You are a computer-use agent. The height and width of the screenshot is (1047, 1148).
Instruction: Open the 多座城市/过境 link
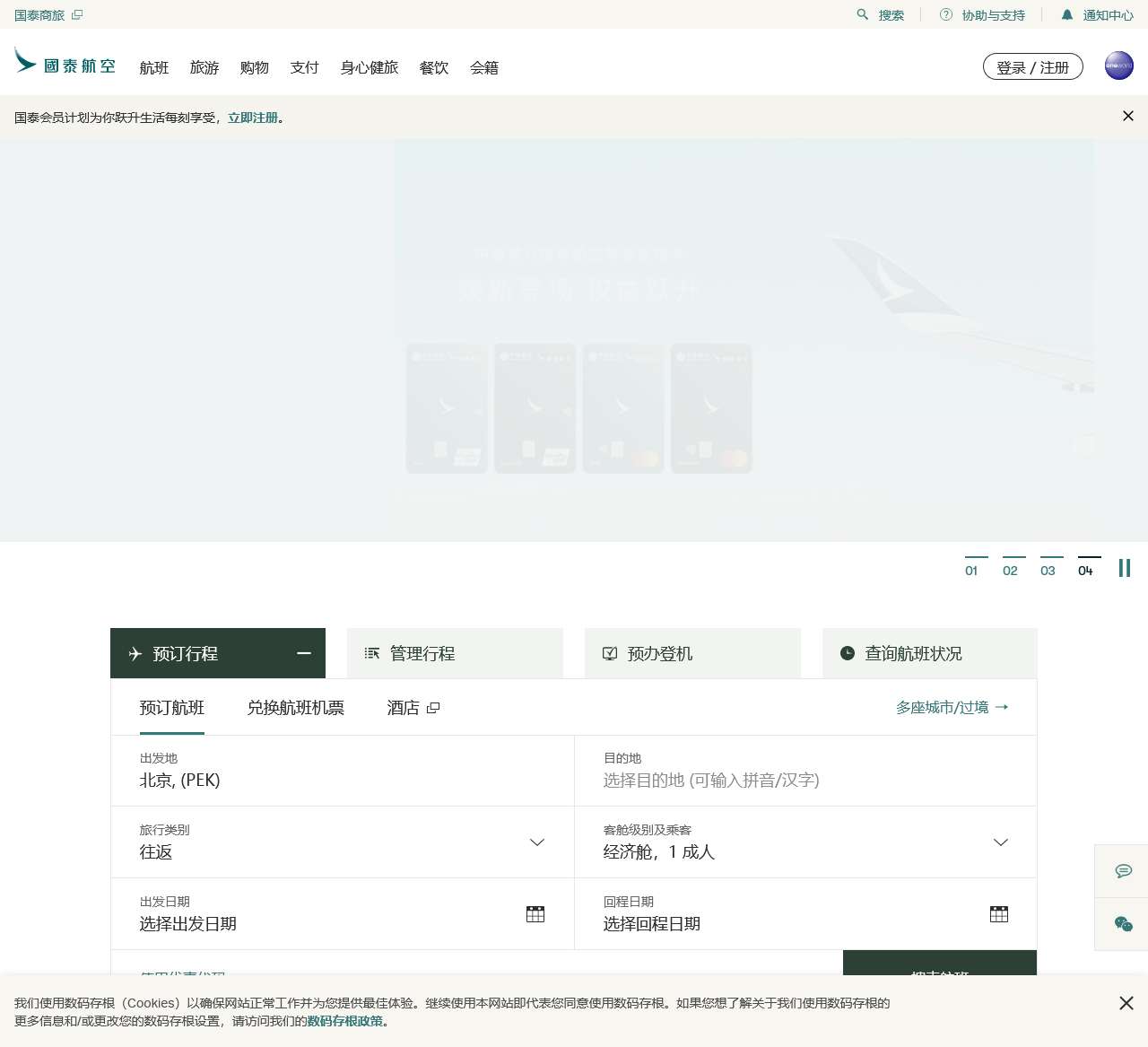(x=952, y=707)
